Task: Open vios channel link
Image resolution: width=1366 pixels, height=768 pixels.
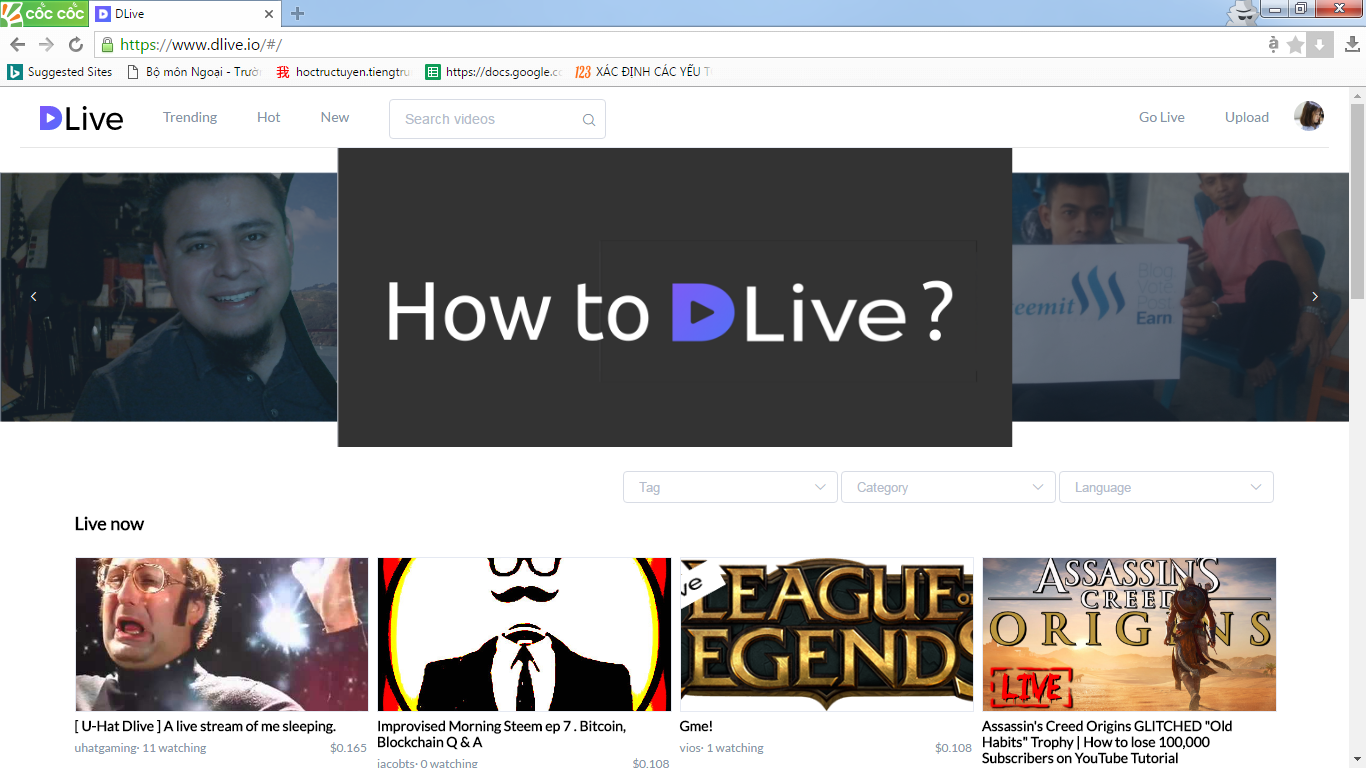Action: pyautogui.click(x=691, y=748)
